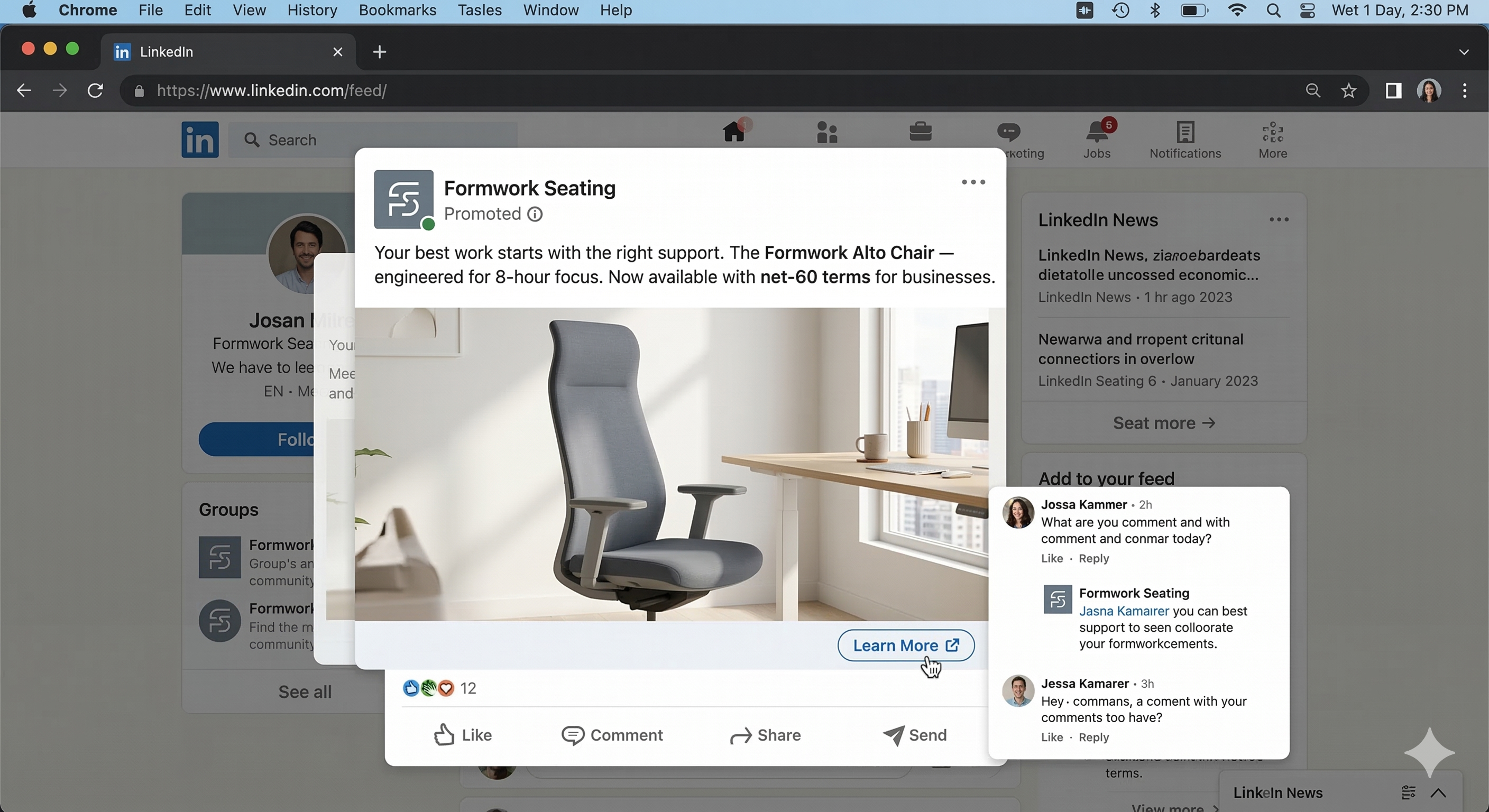Click the LinkedIn logo in the navbar
This screenshot has width=1489, height=812.
[x=199, y=139]
